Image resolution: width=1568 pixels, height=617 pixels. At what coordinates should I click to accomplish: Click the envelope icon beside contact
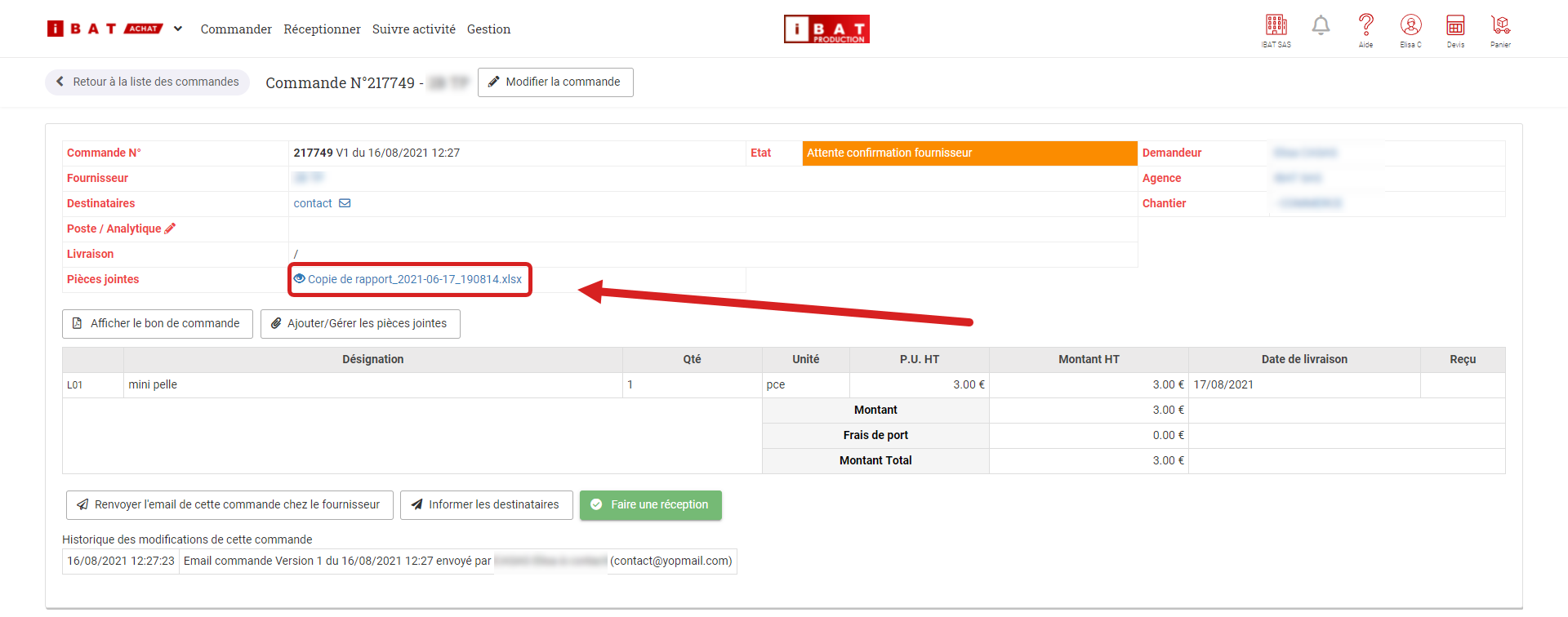pos(345,203)
